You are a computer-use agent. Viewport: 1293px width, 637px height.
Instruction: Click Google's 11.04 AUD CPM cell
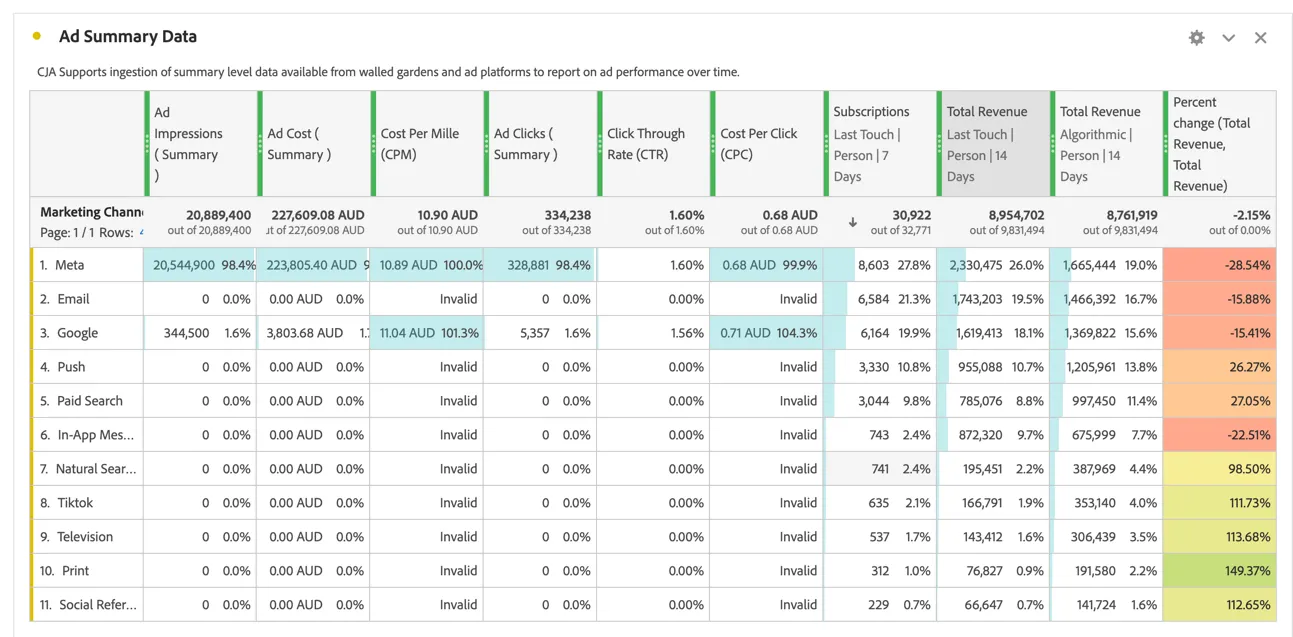point(426,333)
